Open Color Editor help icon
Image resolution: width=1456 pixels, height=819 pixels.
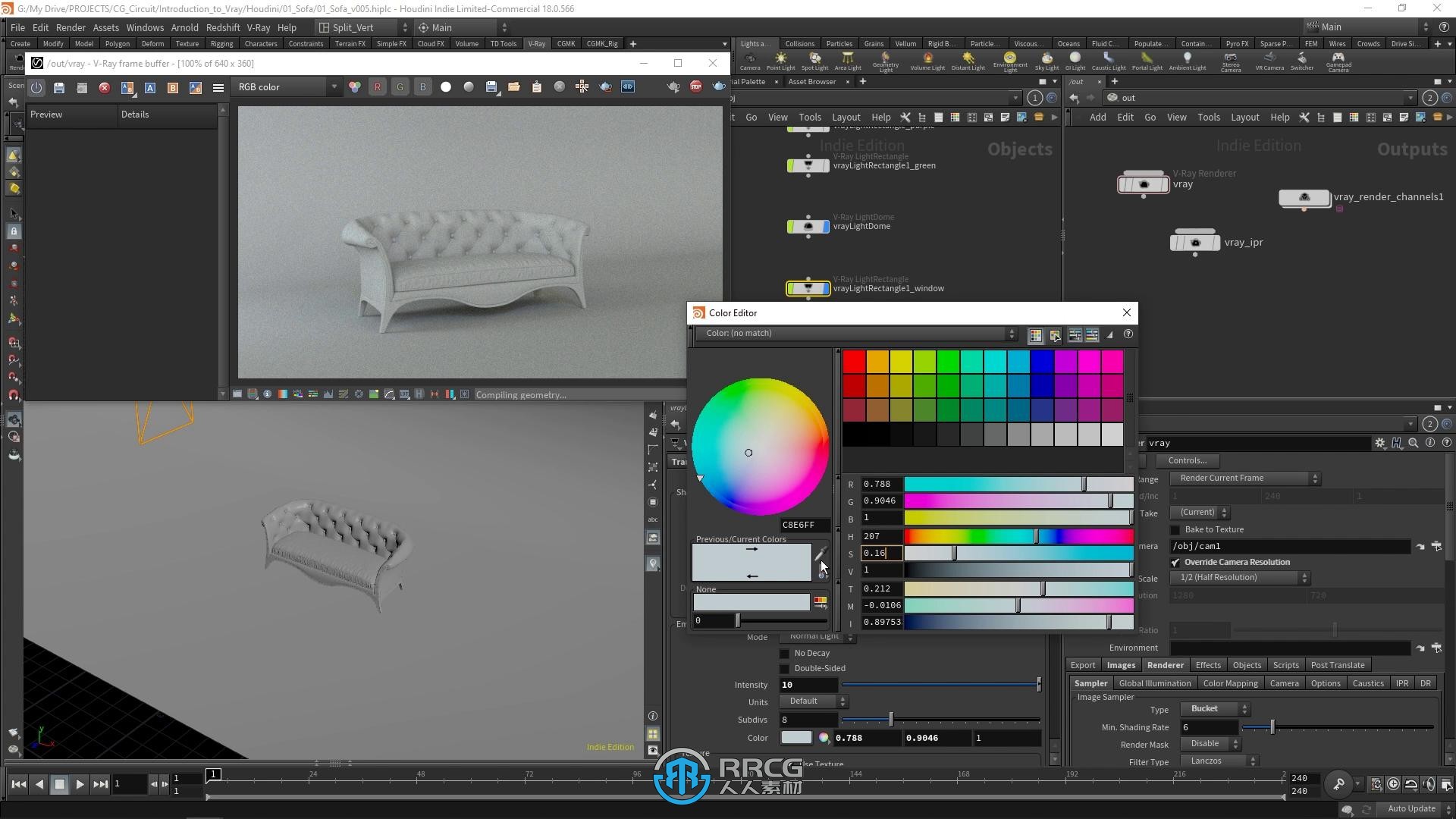tap(1128, 334)
